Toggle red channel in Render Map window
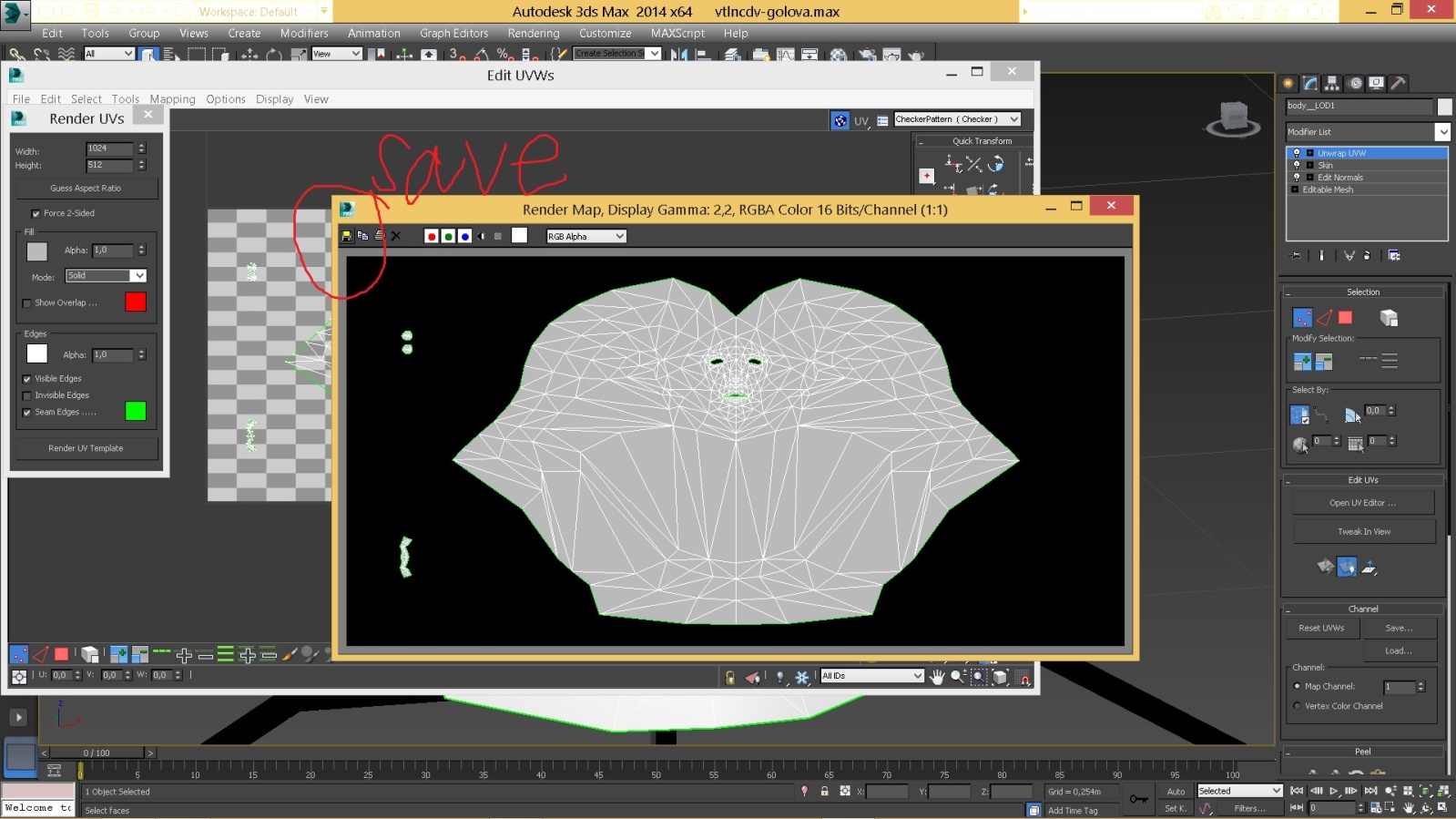 click(x=432, y=236)
